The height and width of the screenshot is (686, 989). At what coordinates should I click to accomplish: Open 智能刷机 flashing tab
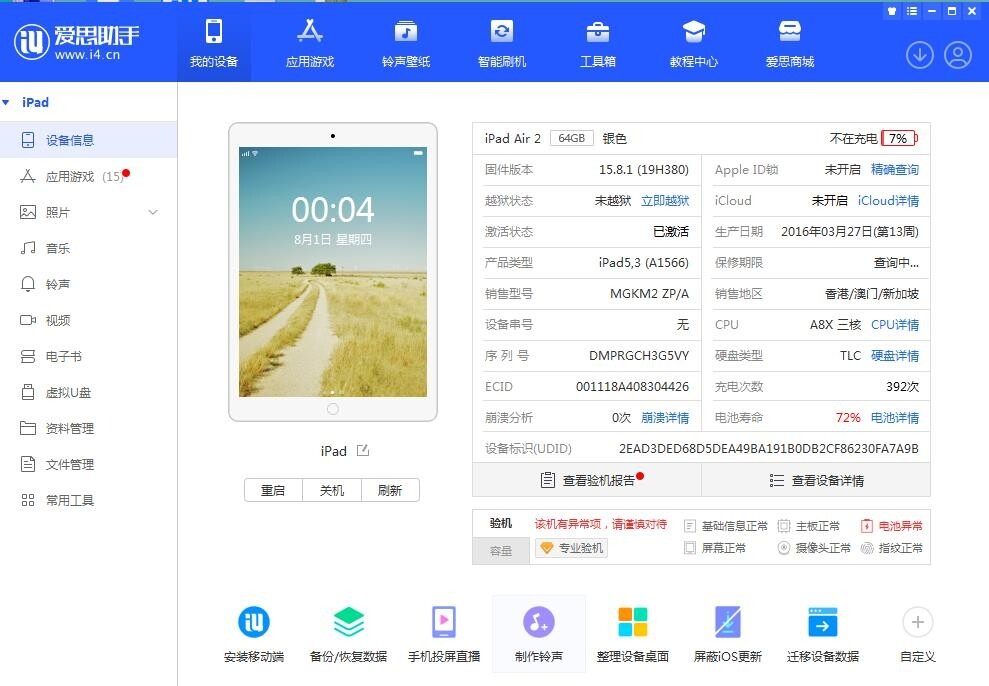[x=501, y=43]
